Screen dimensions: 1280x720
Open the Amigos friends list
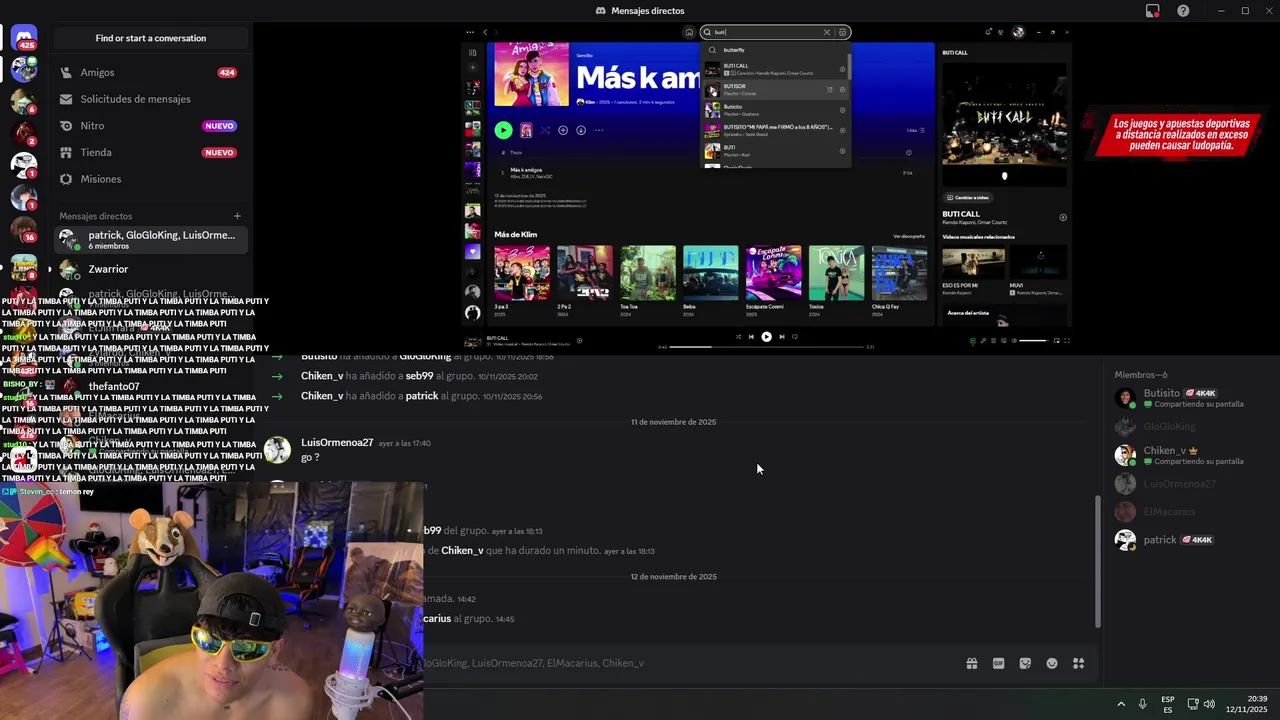[x=150, y=72]
